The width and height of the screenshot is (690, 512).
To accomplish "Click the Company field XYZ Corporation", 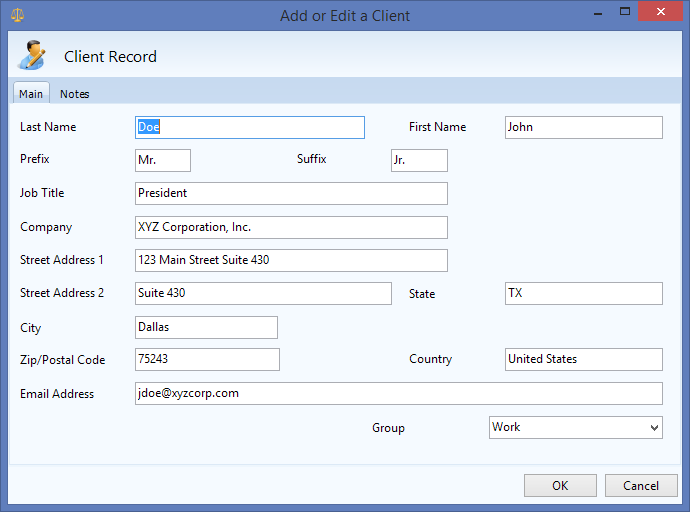I will click(291, 227).
